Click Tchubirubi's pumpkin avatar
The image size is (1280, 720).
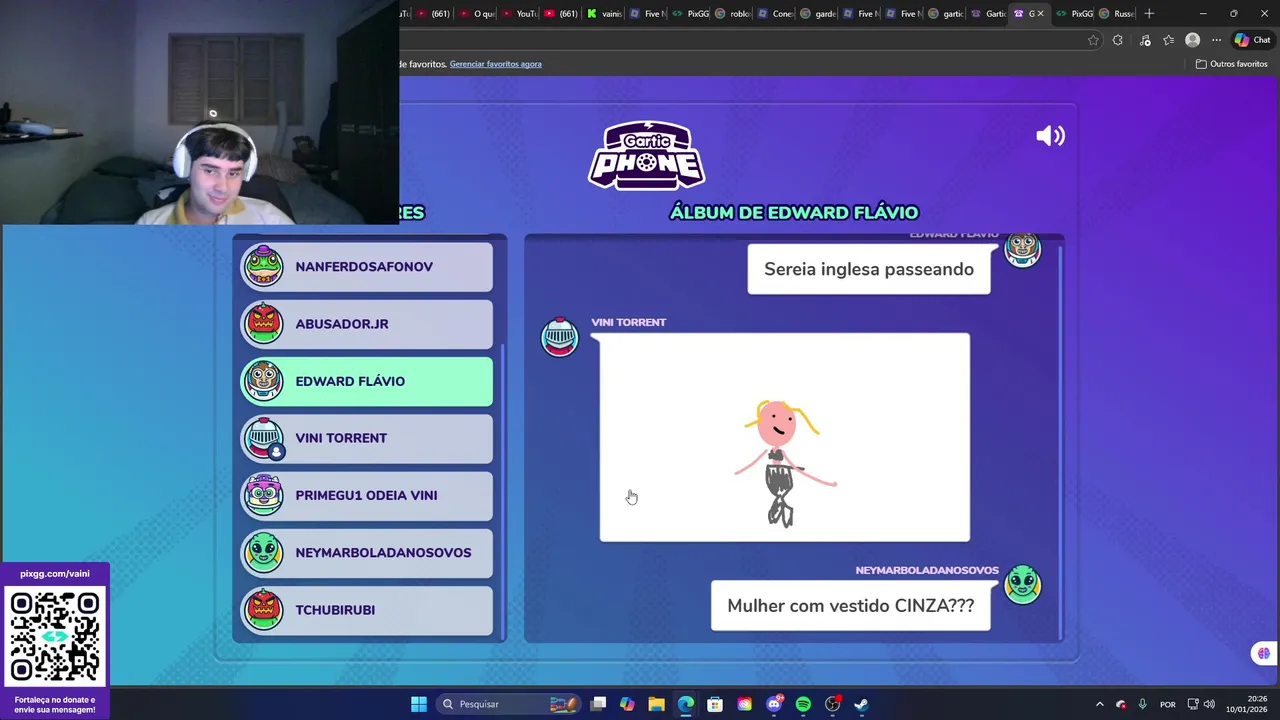264,609
